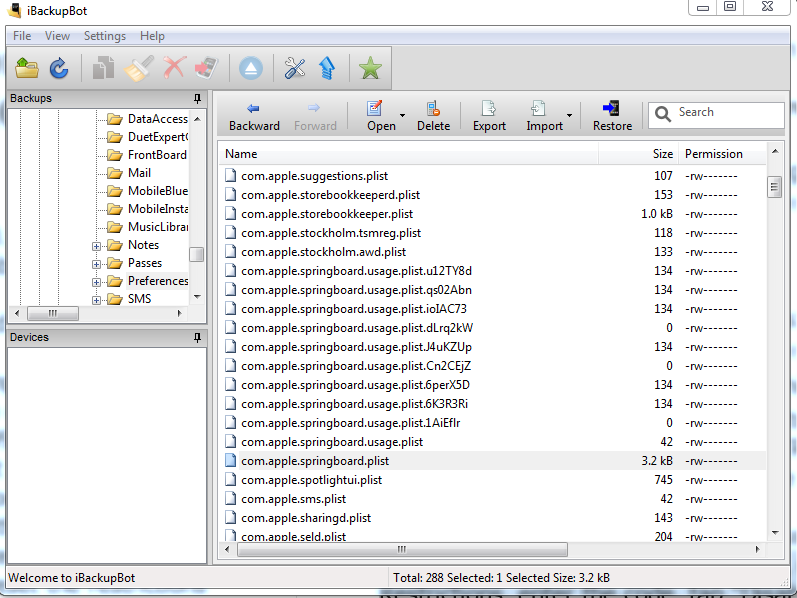797x598 pixels.
Task: Click the restore-to-device phone toolbar icon
Action: coord(207,68)
